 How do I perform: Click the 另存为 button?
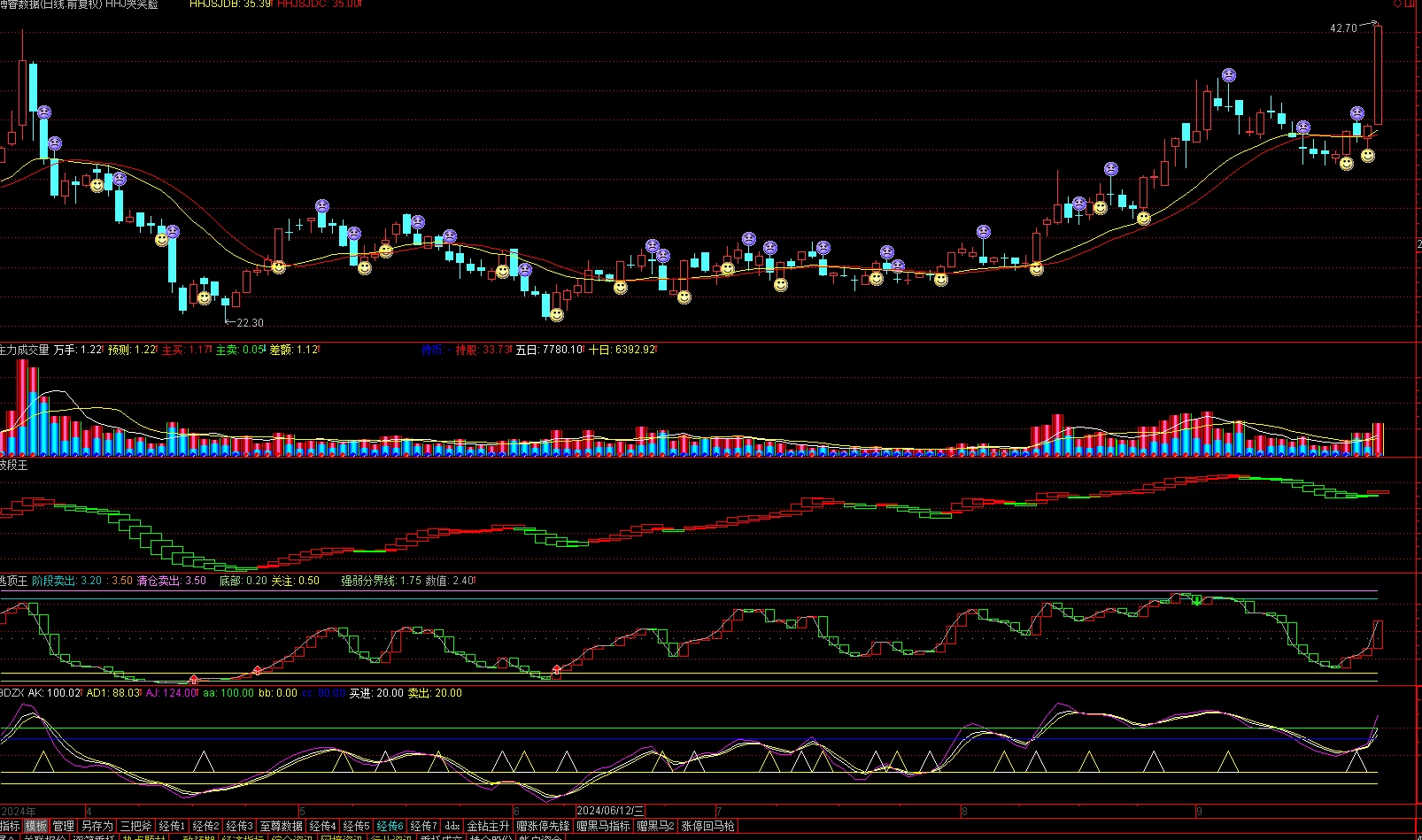(x=97, y=826)
